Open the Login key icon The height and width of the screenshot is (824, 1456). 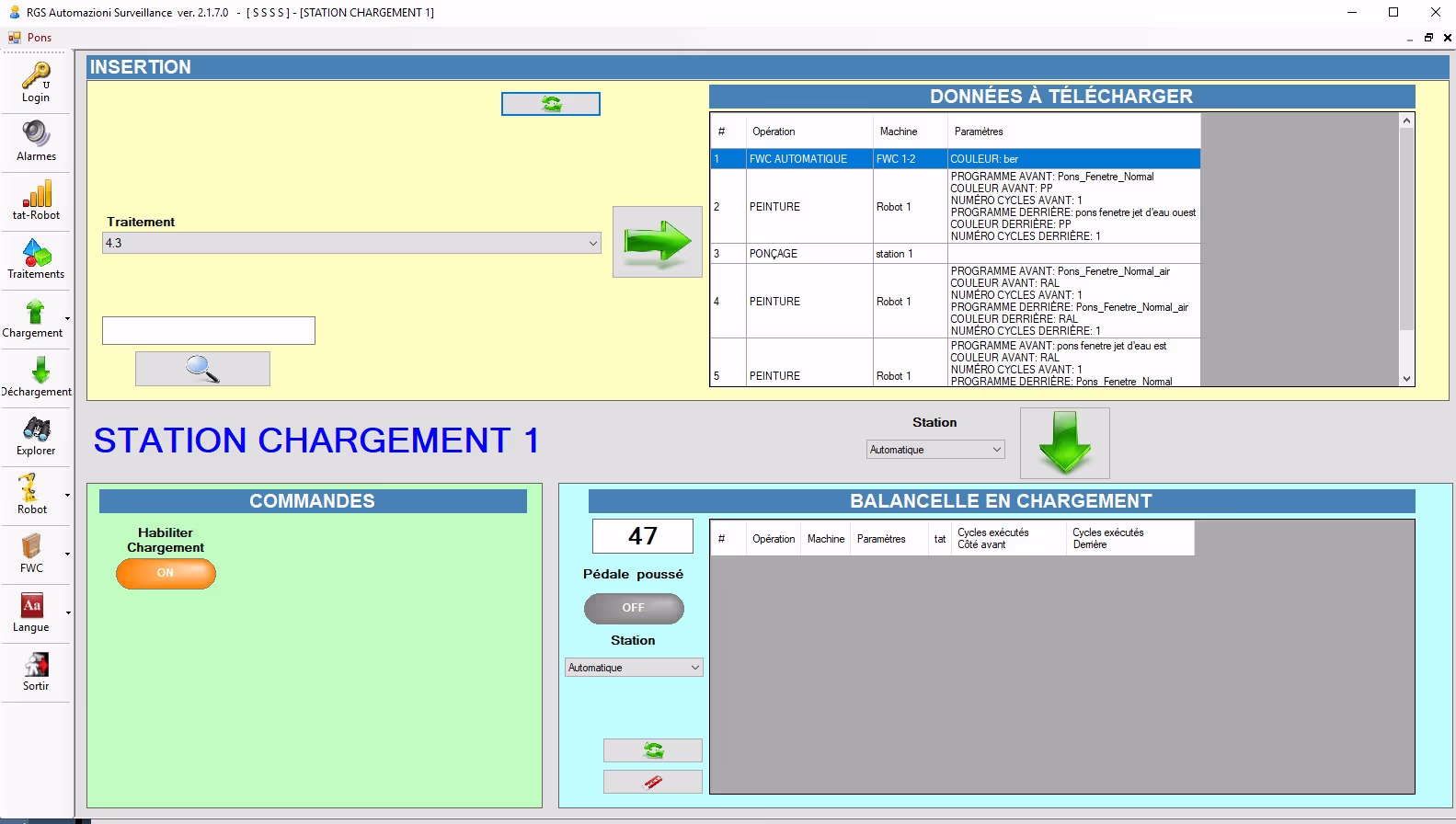(x=36, y=82)
